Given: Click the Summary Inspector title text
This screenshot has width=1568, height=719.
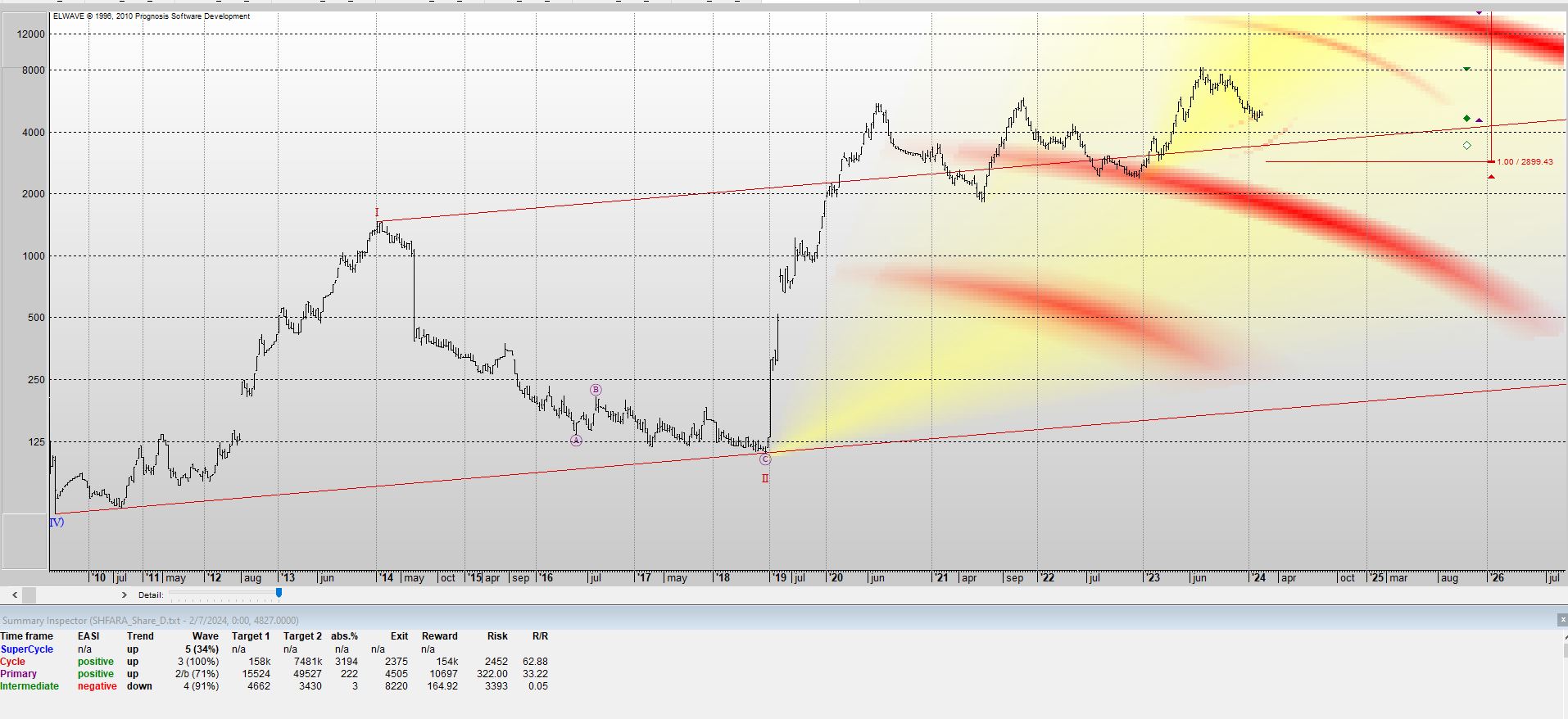Looking at the screenshot, I should [151, 621].
